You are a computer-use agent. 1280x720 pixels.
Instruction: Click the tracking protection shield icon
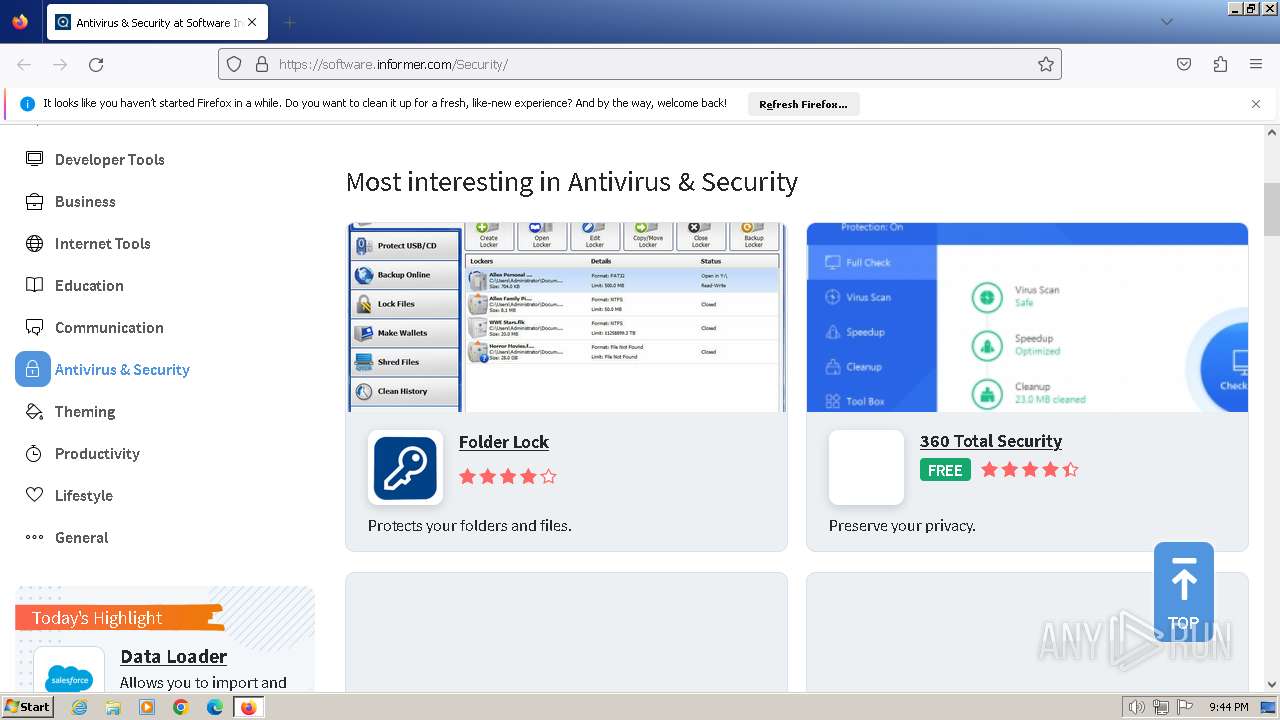pyautogui.click(x=234, y=64)
